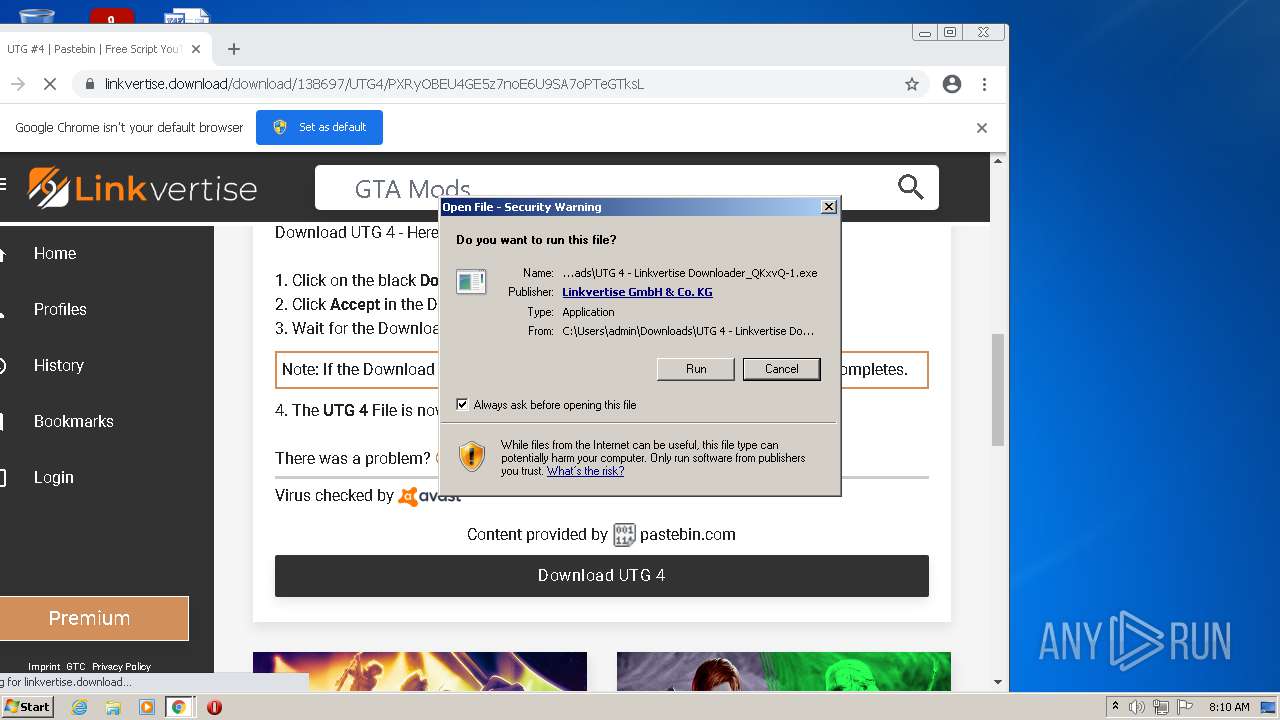Viewport: 1280px width, 720px height.
Task: Click the network tray icon
Action: click(1161, 707)
